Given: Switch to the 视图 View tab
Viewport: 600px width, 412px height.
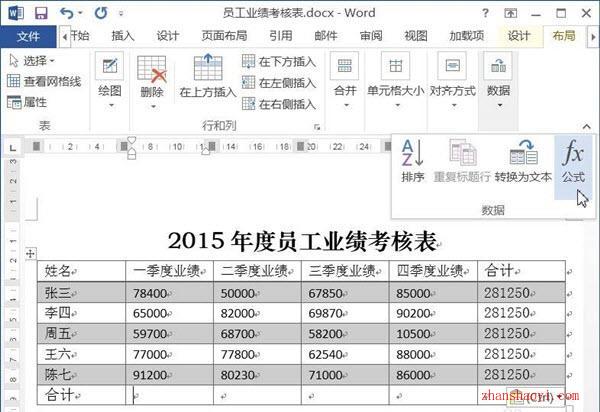Looking at the screenshot, I should tap(416, 36).
